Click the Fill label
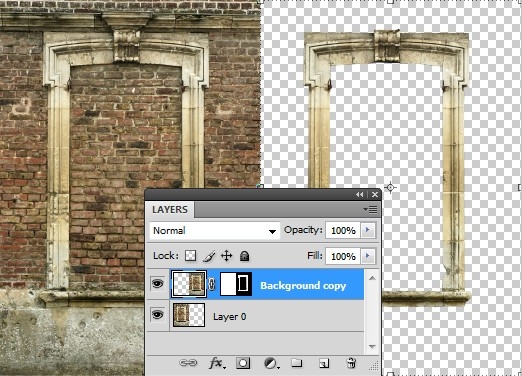The image size is (522, 376). 315,256
